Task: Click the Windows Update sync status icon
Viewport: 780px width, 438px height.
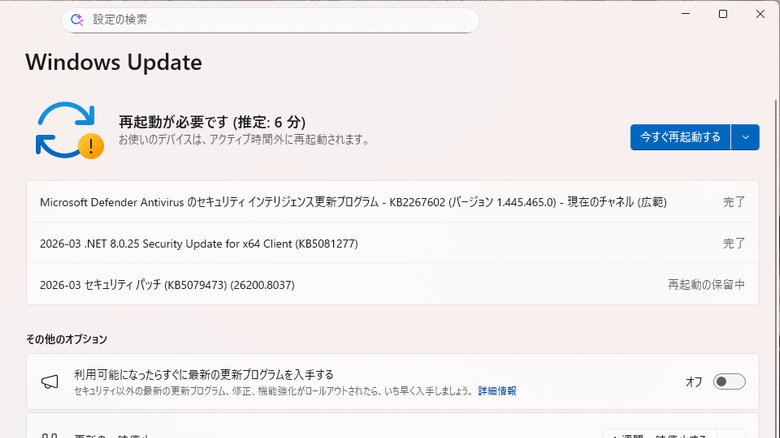Action: [69, 130]
